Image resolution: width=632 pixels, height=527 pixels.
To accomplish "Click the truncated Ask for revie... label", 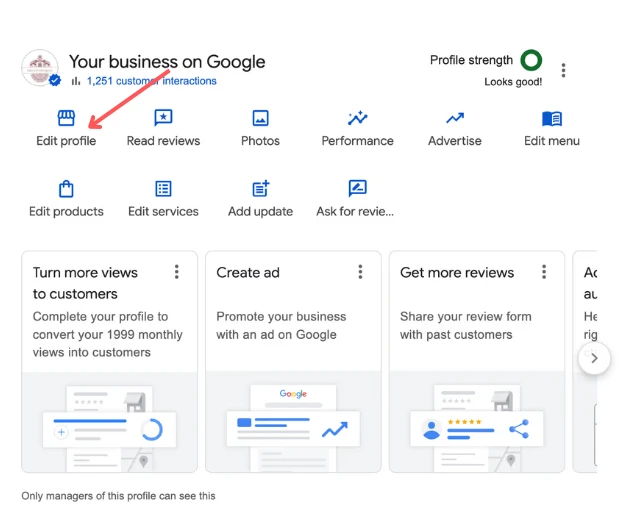I will 355,211.
